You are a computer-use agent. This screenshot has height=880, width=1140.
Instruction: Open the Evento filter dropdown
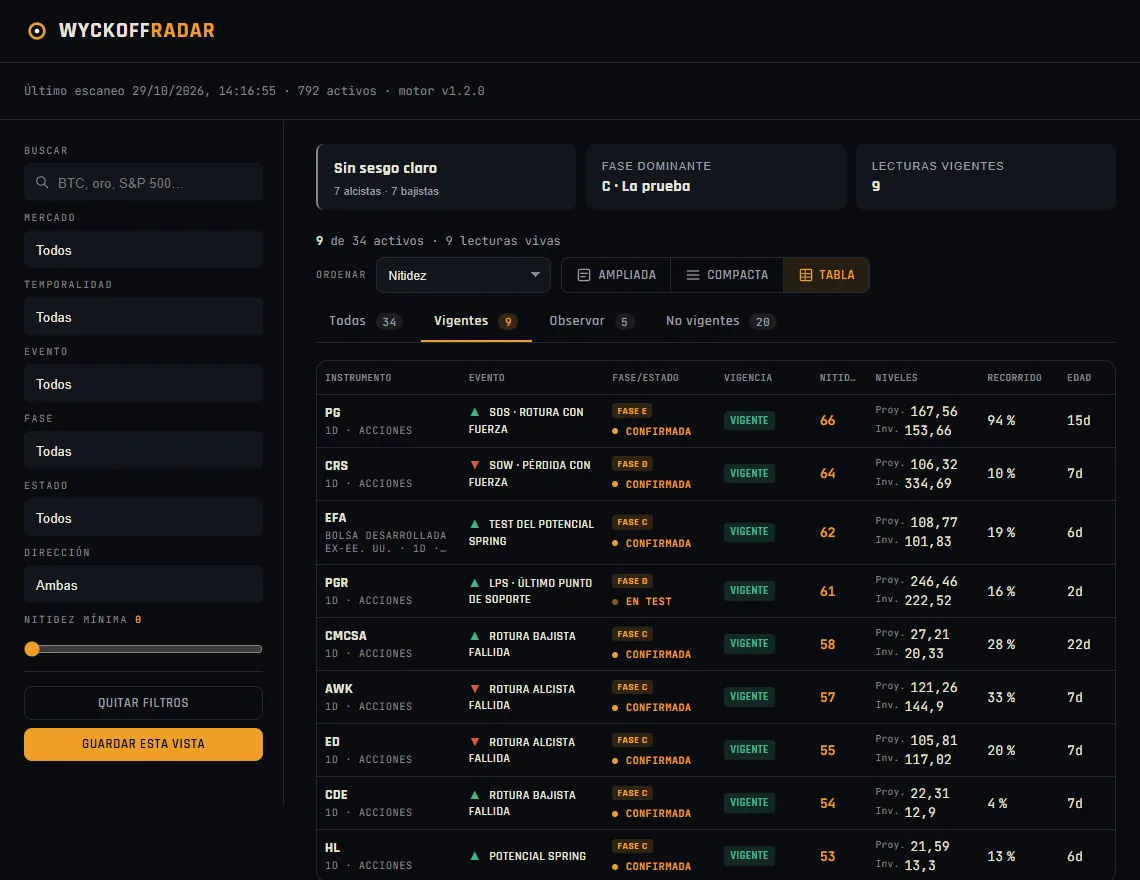point(143,383)
